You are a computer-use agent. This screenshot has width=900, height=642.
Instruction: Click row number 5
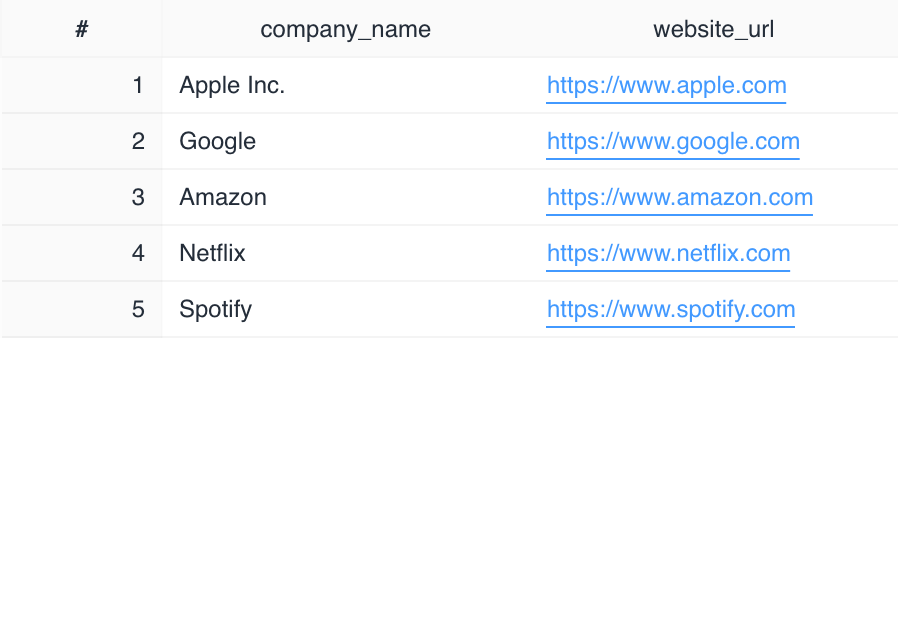138,309
